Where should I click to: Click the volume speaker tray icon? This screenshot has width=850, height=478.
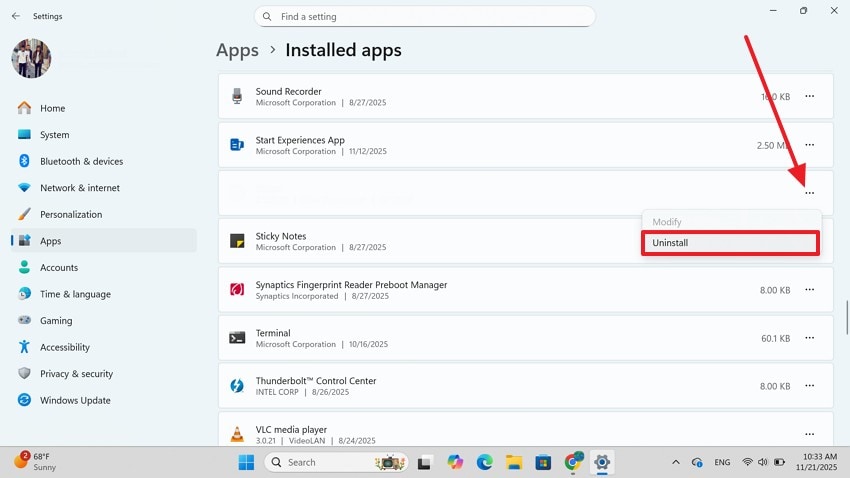[x=763, y=462]
